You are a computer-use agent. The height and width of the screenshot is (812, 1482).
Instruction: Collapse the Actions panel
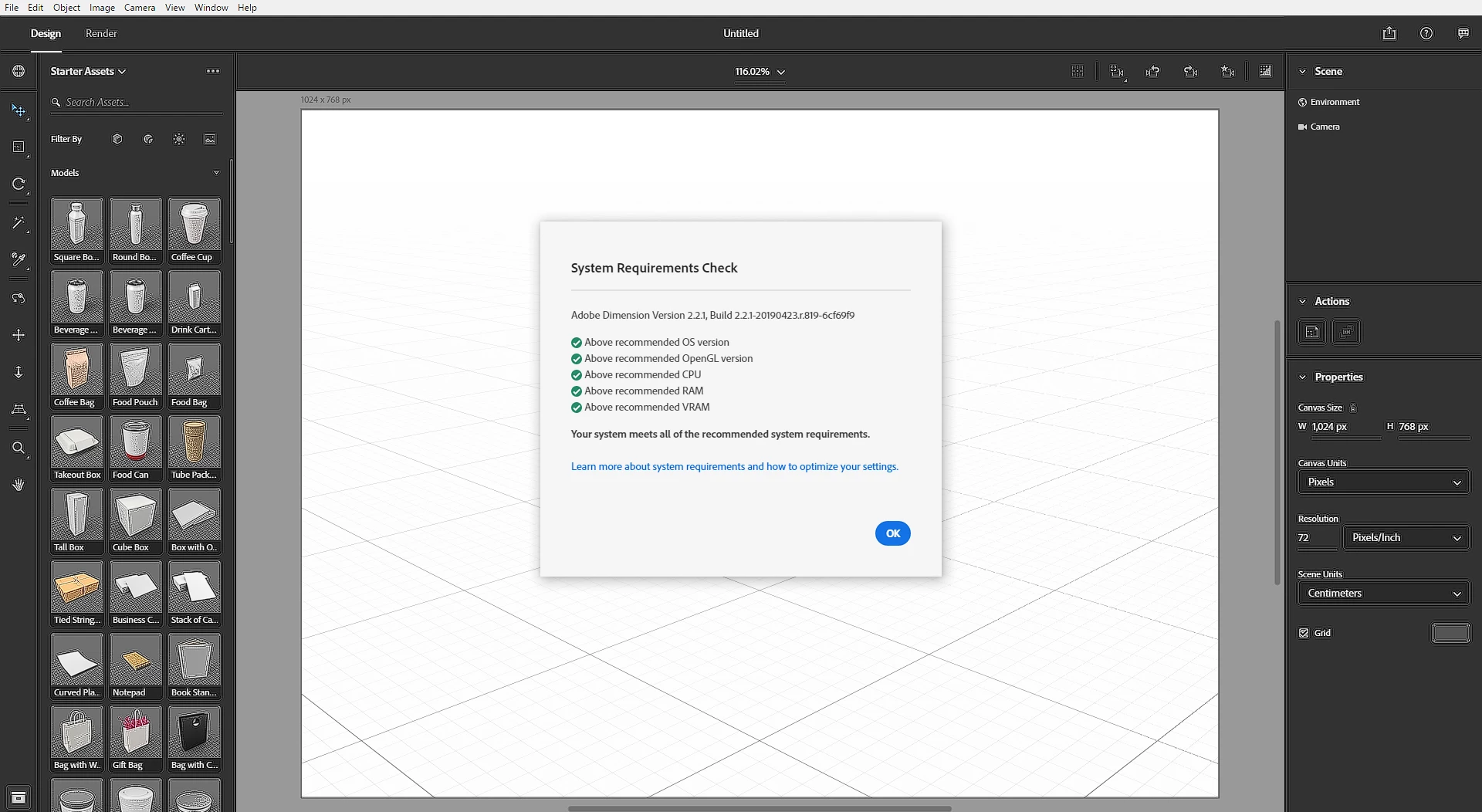click(1302, 301)
